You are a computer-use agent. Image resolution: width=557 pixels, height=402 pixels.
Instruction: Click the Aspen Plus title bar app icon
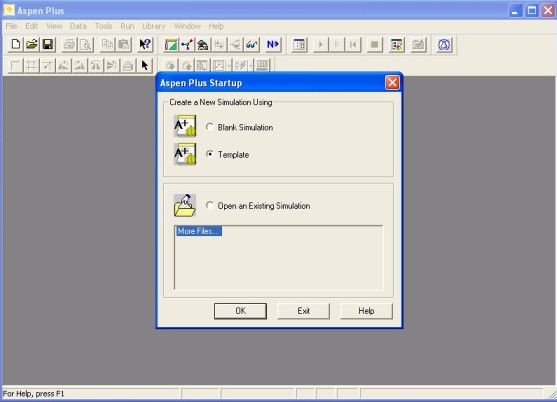tap(9, 10)
